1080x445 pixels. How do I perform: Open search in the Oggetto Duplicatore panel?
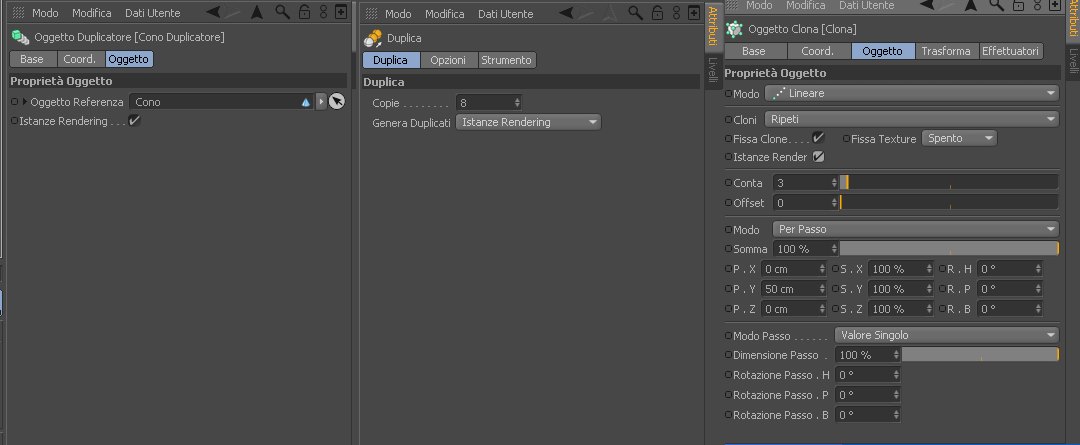point(282,12)
